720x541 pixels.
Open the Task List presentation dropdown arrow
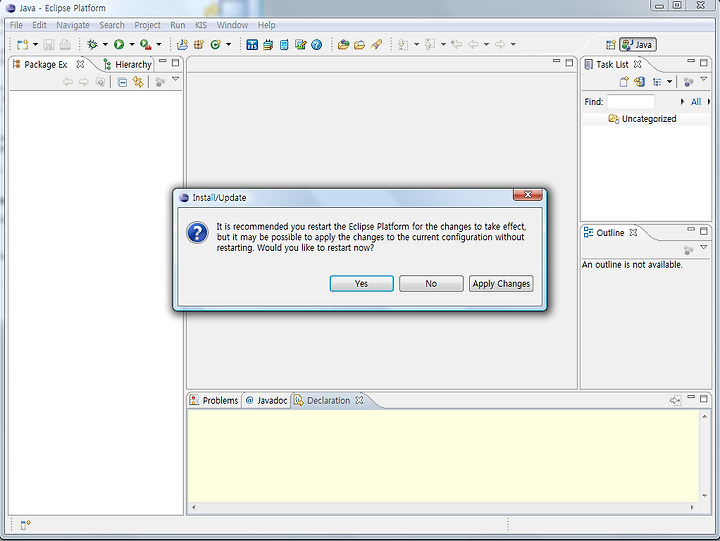coord(669,82)
